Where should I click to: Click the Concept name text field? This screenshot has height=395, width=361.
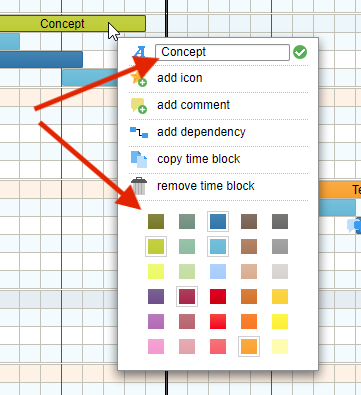[x=222, y=52]
